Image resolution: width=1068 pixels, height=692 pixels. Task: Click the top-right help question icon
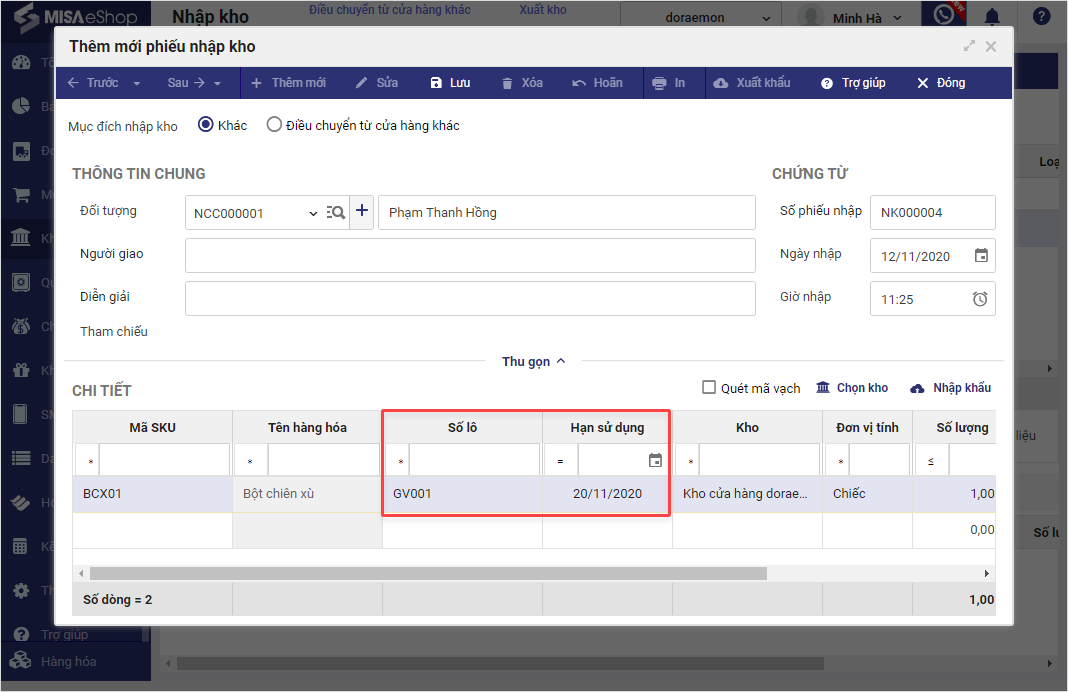click(1041, 16)
